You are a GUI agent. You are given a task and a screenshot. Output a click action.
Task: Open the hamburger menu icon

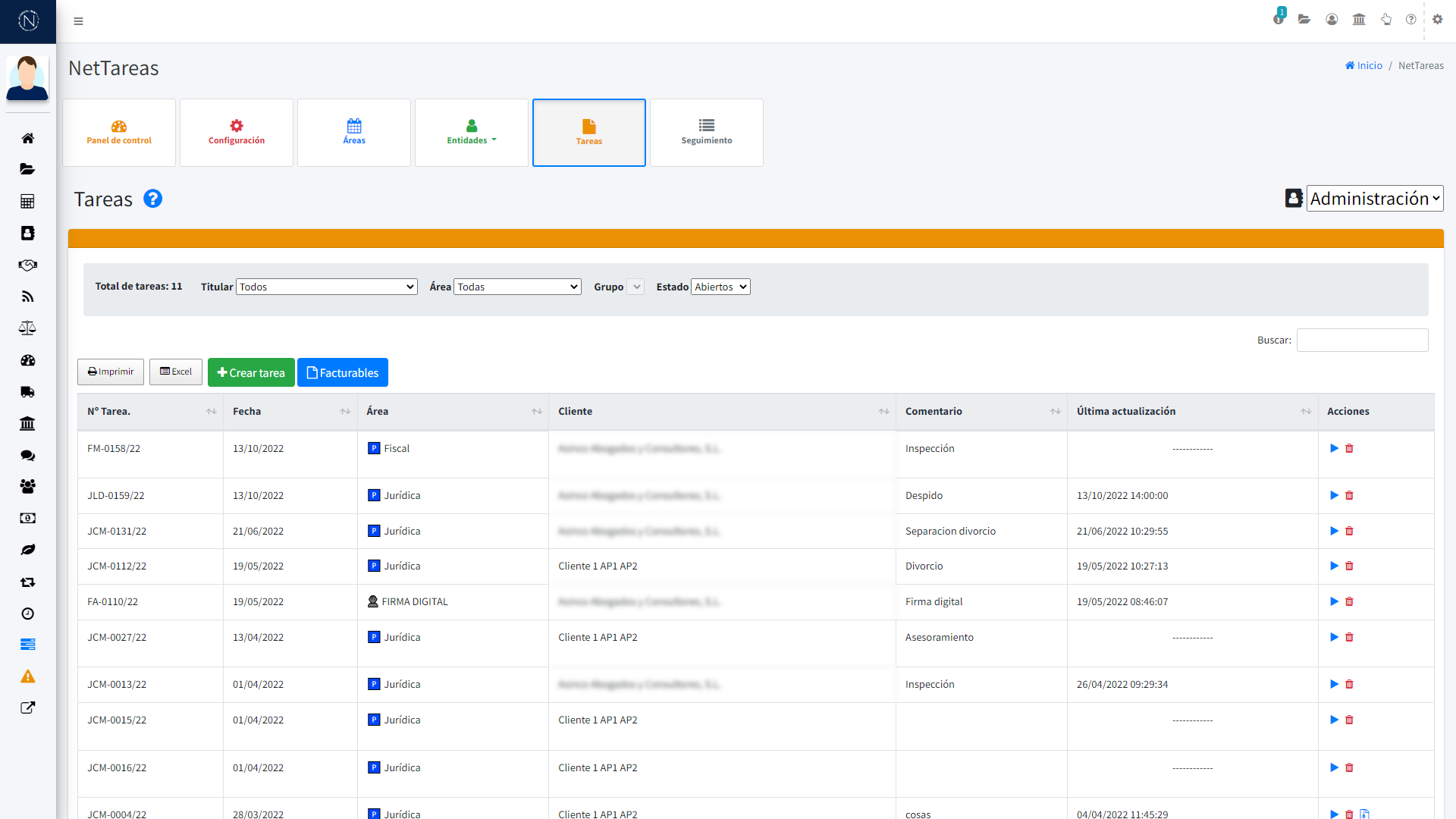[x=78, y=21]
